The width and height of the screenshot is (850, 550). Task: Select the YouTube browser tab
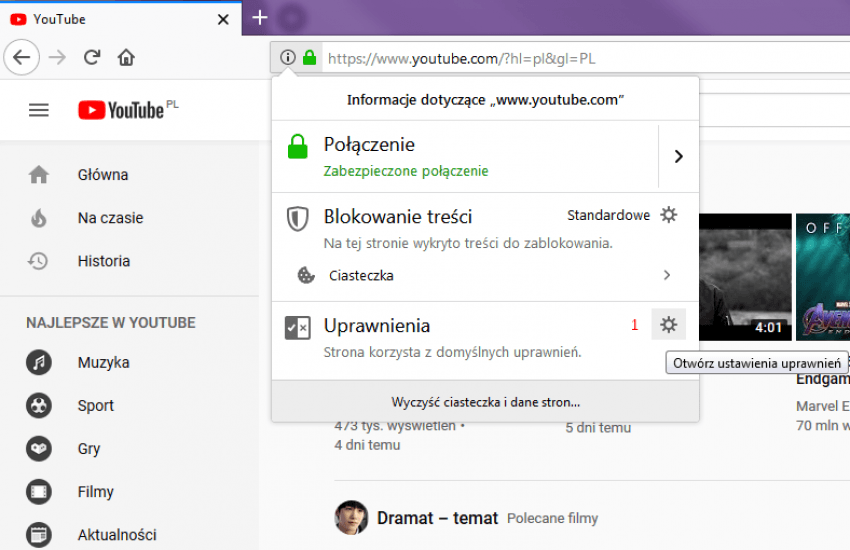(120, 19)
